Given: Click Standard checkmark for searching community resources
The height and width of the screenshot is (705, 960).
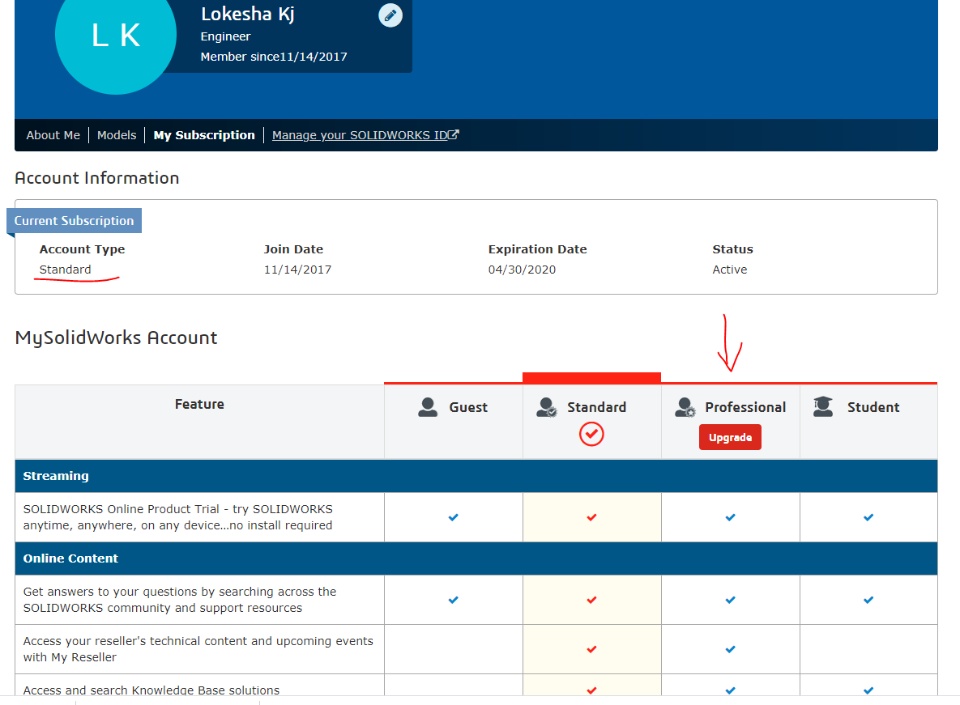Looking at the screenshot, I should 591,600.
